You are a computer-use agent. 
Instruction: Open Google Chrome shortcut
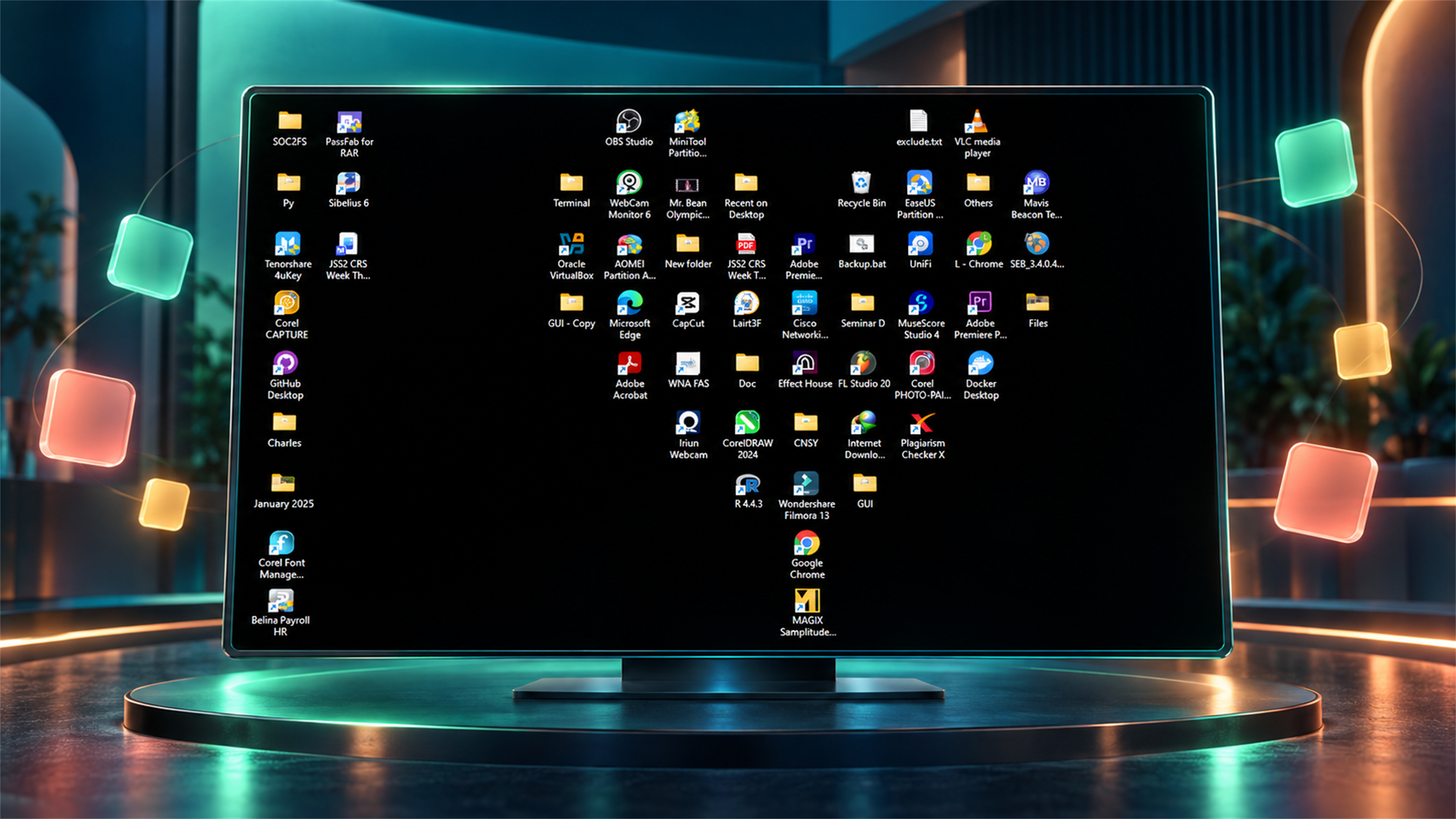point(806,543)
